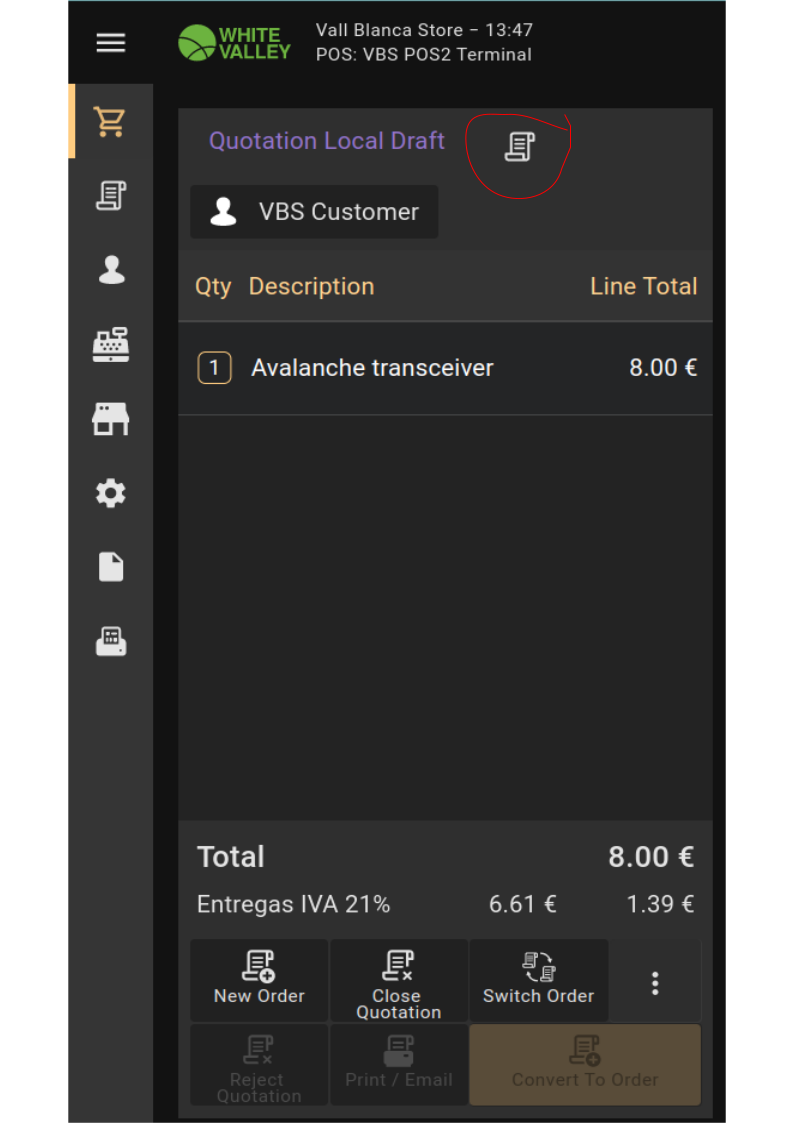Open customers section in sidebar

(111, 270)
